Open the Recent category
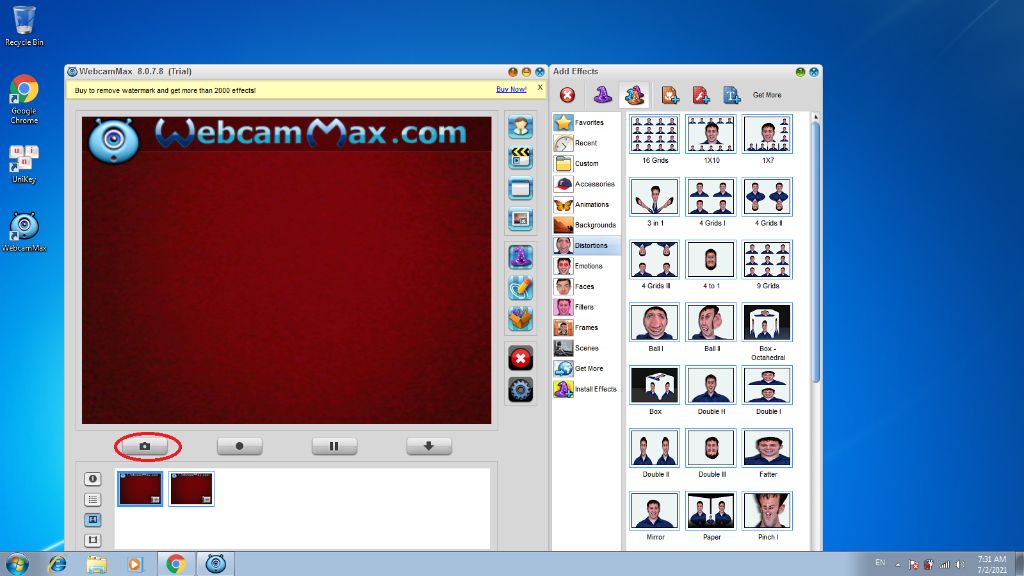1024x576 pixels. click(586, 143)
